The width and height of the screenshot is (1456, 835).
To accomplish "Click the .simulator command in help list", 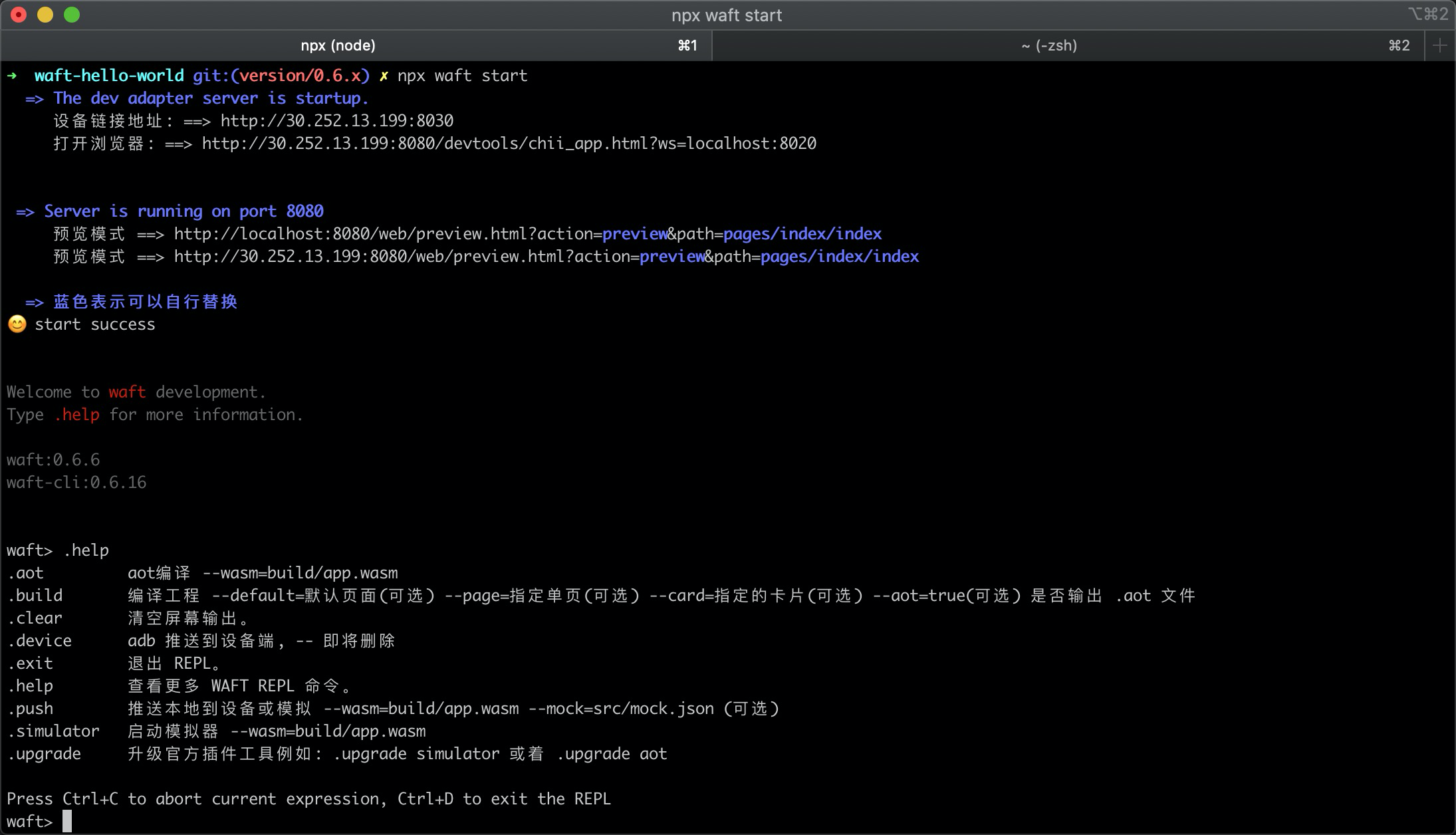I will click(53, 731).
